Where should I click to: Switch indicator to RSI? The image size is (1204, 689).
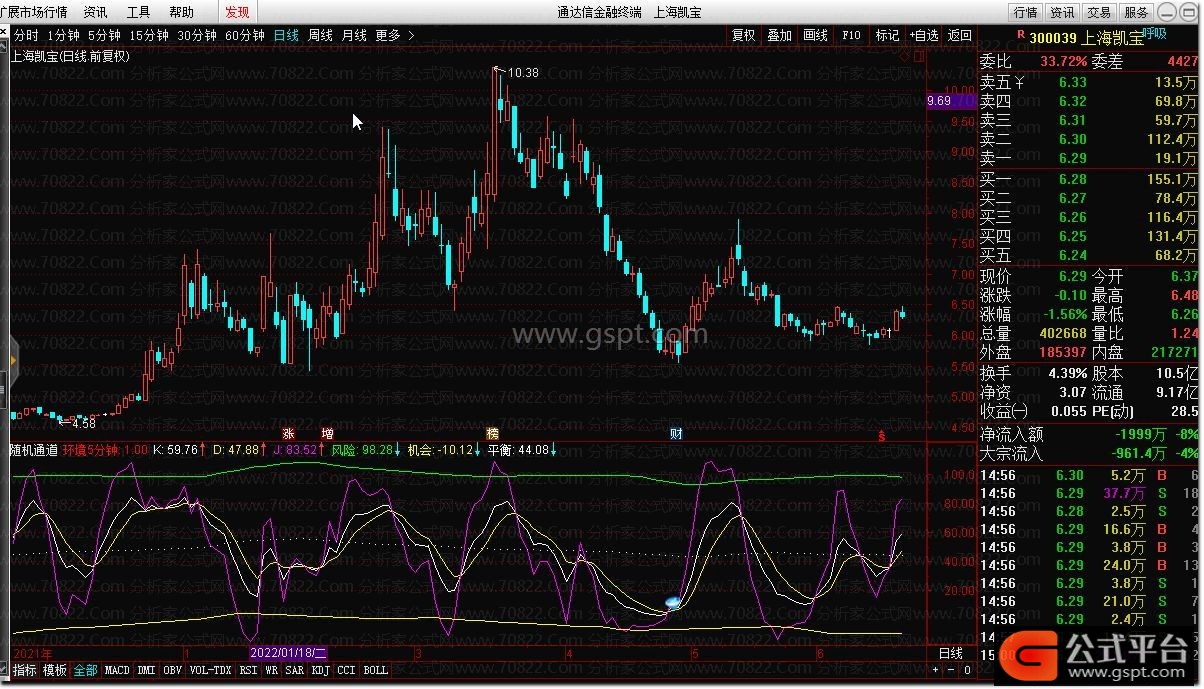pyautogui.click(x=248, y=670)
